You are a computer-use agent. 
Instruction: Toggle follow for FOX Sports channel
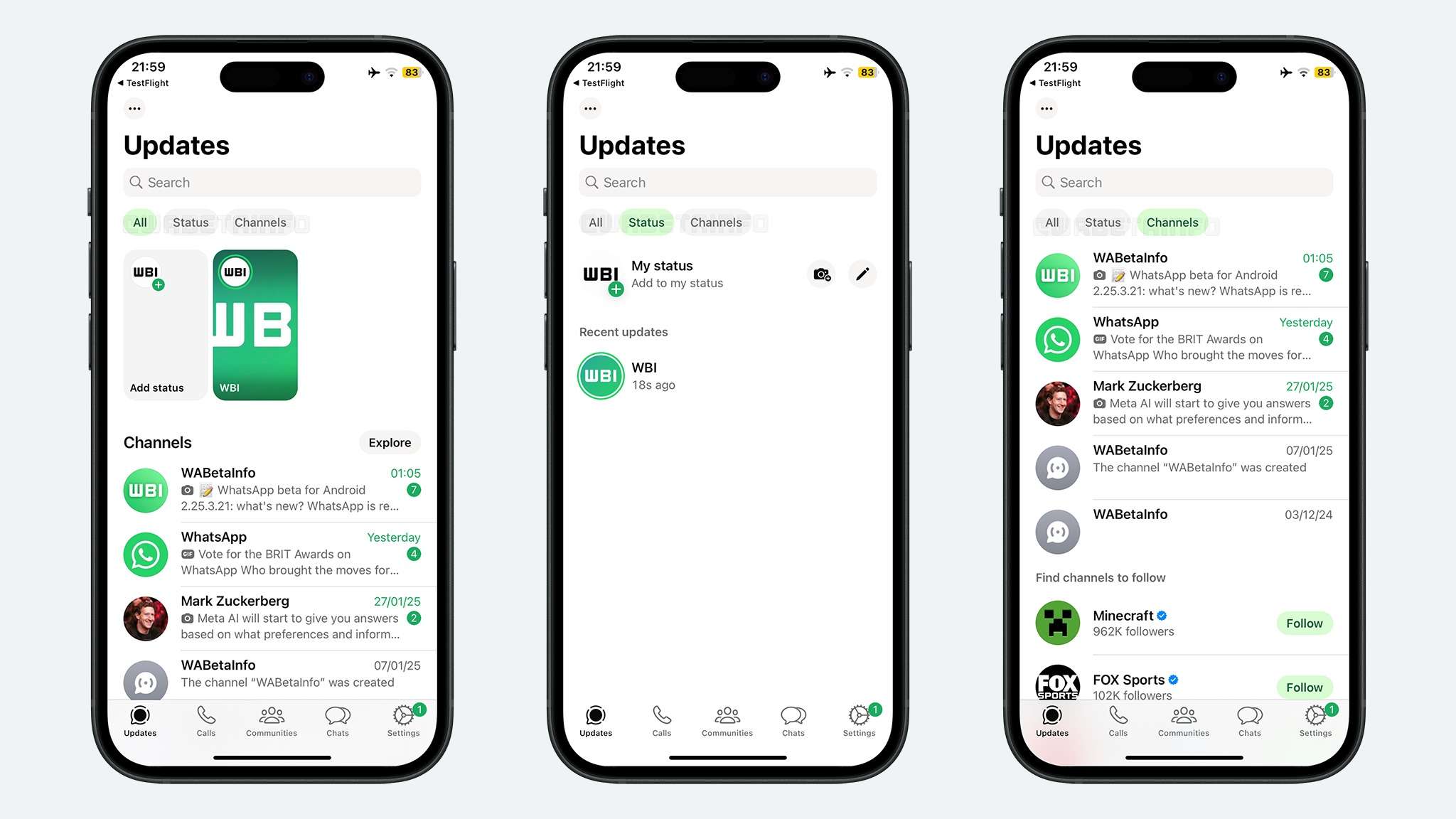coord(1305,687)
